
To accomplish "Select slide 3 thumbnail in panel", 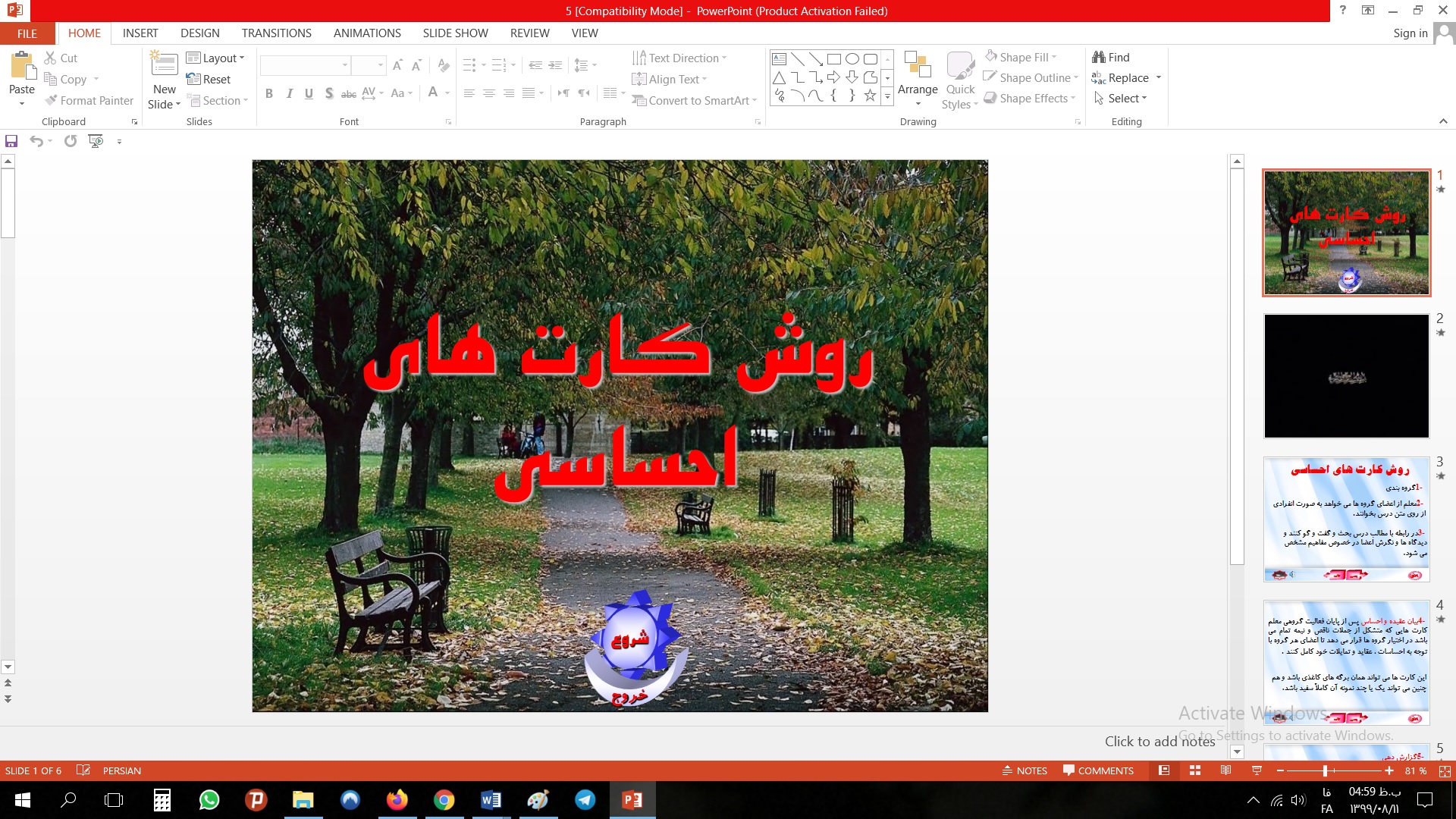I will (x=1346, y=519).
